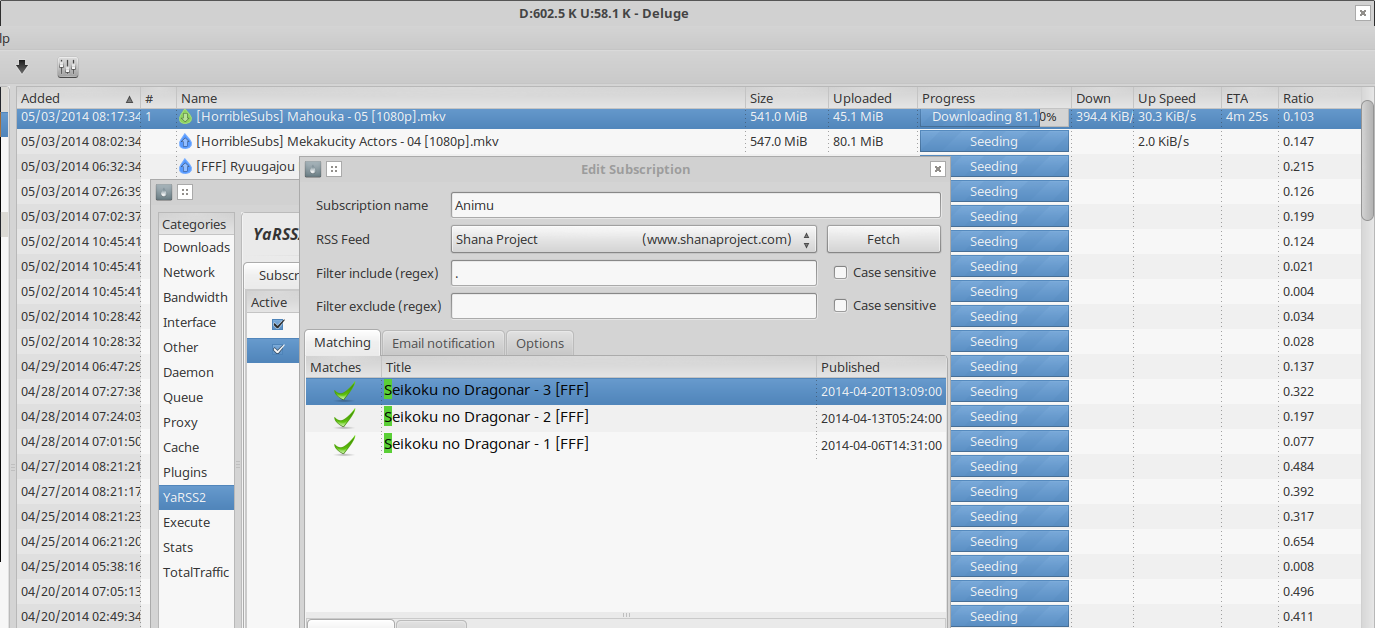
Task: Toggle the highlighted Active subscription checkbox
Action: (x=279, y=349)
